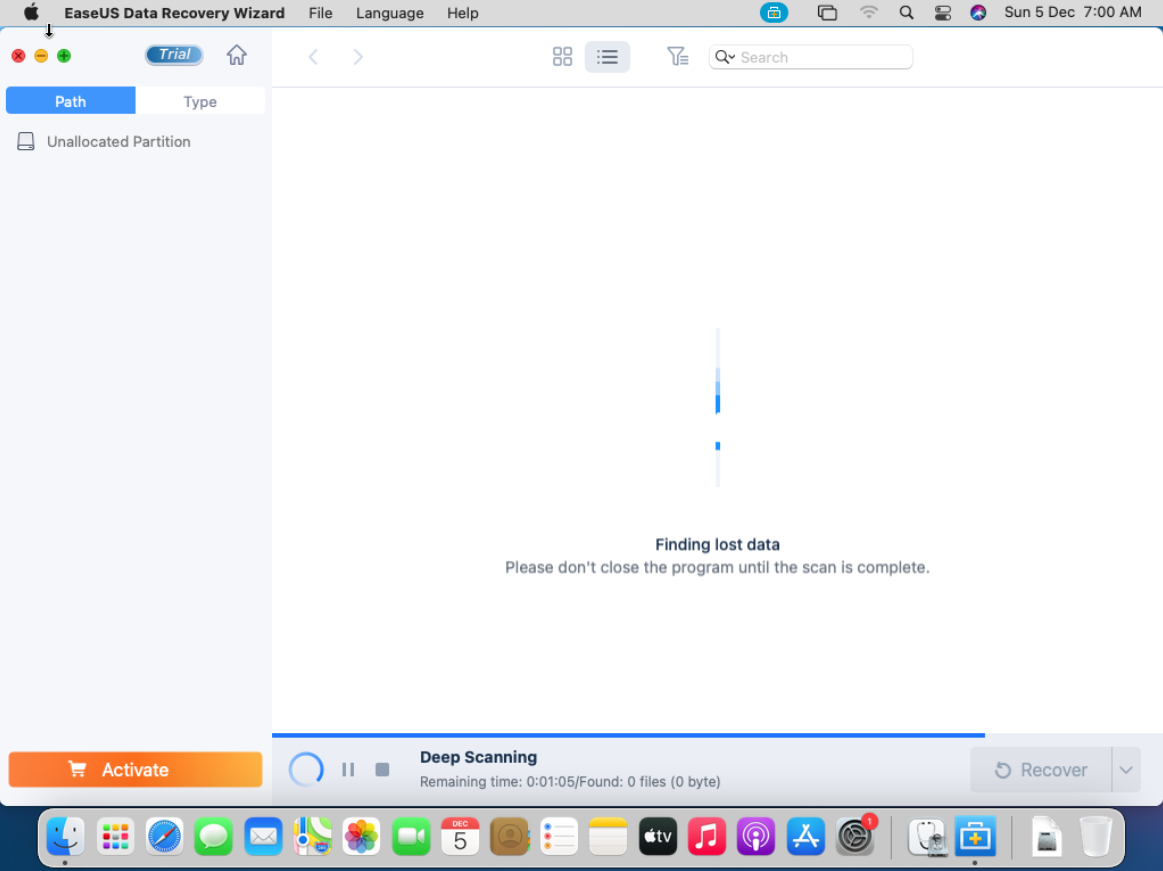Switch to the Path tab

70,102
